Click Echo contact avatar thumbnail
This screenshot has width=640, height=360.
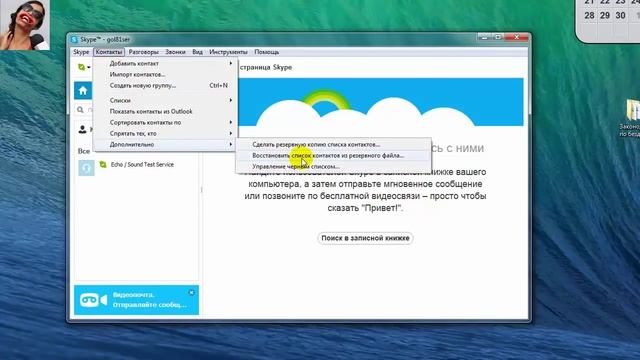[86, 168]
